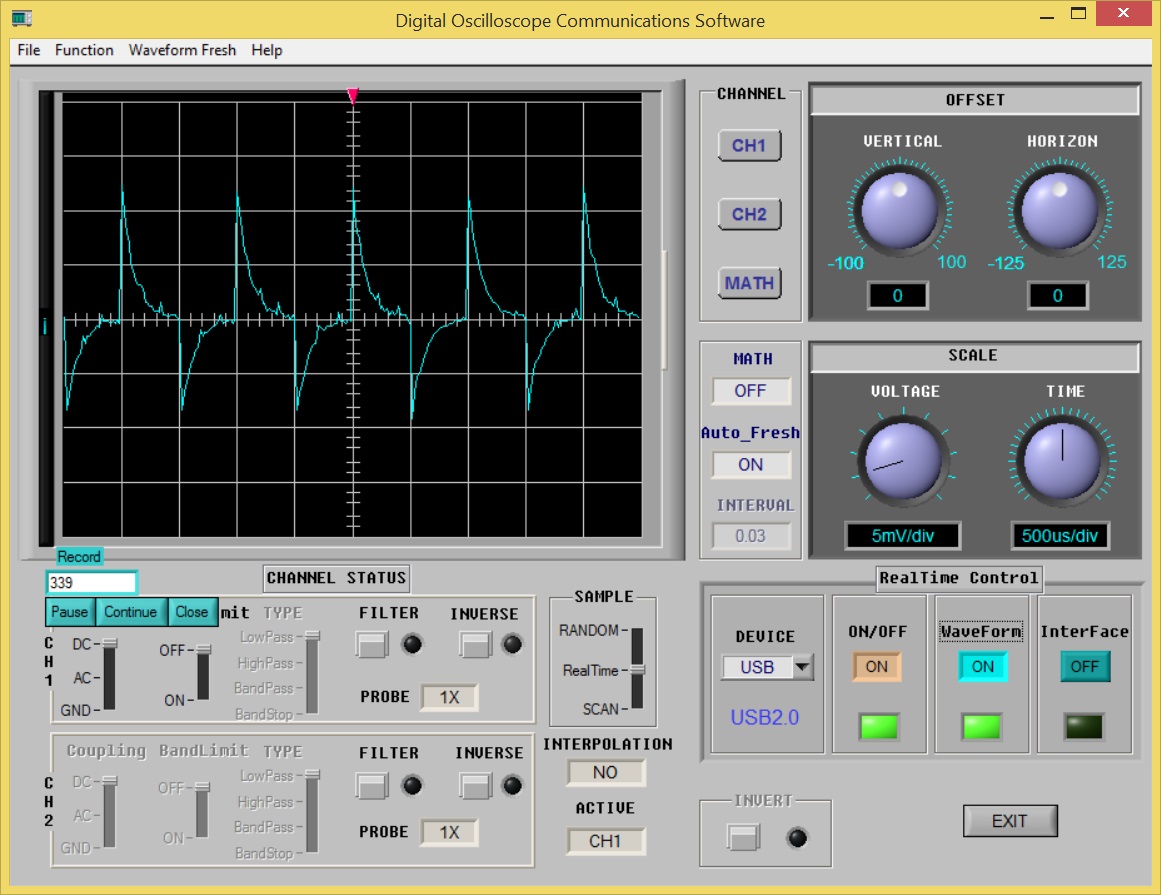The width and height of the screenshot is (1161, 895).
Task: Click the vertical offset value field
Action: tap(897, 296)
